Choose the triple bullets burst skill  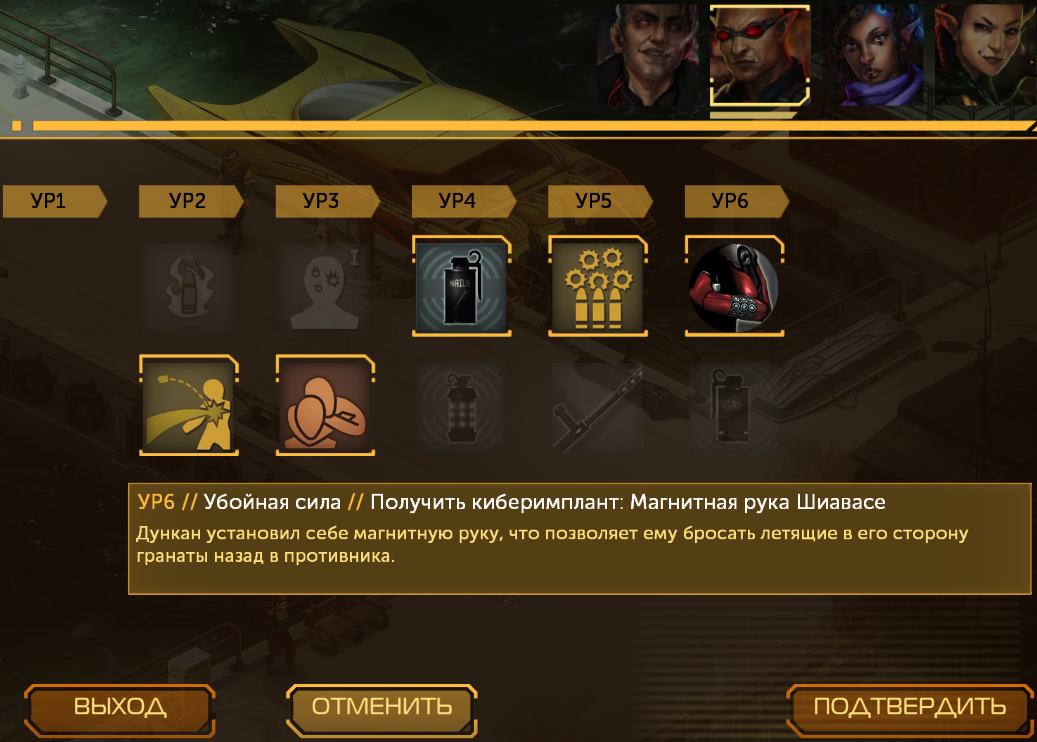click(x=598, y=286)
